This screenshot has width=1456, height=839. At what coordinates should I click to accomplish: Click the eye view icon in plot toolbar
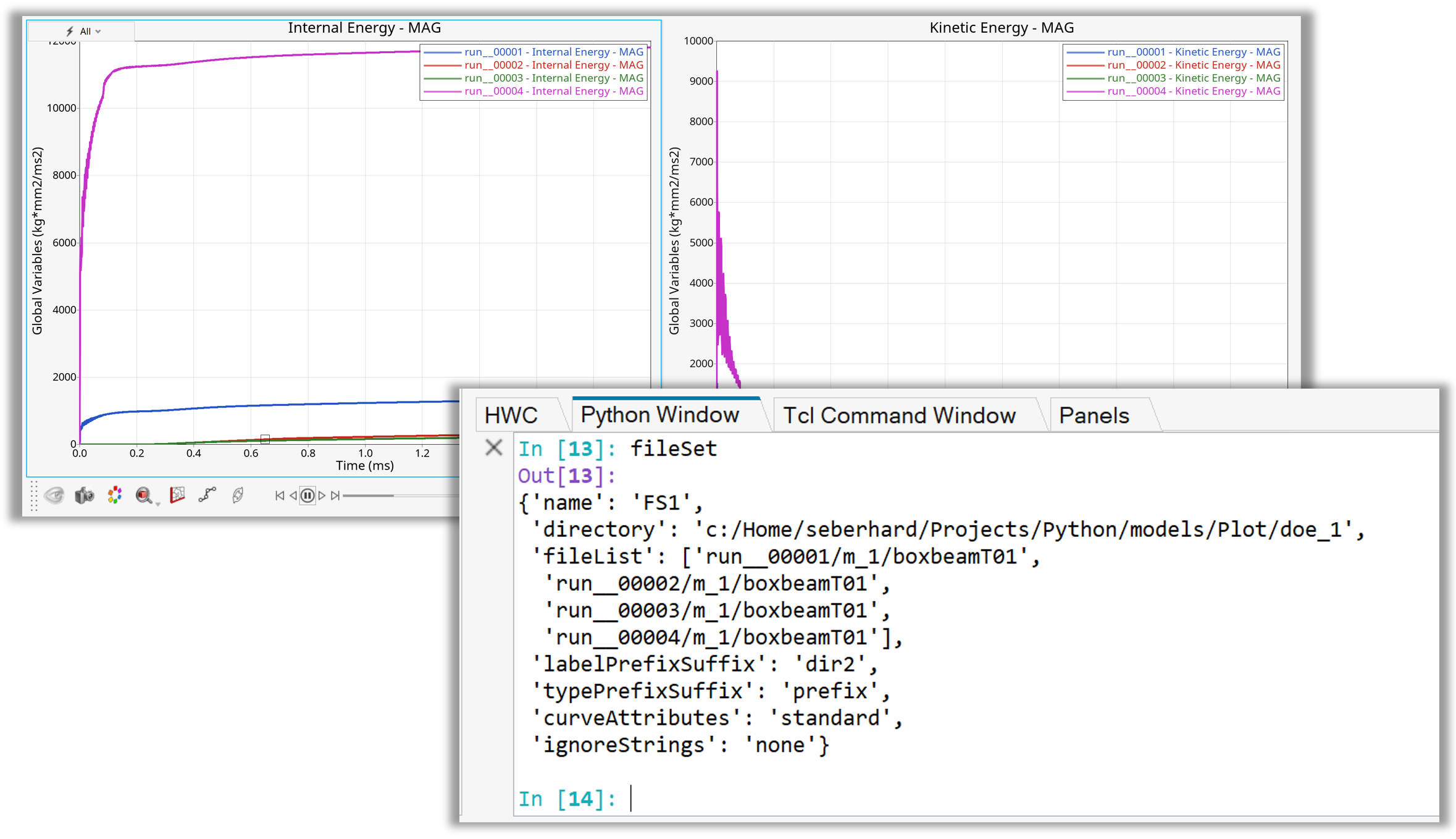point(54,495)
